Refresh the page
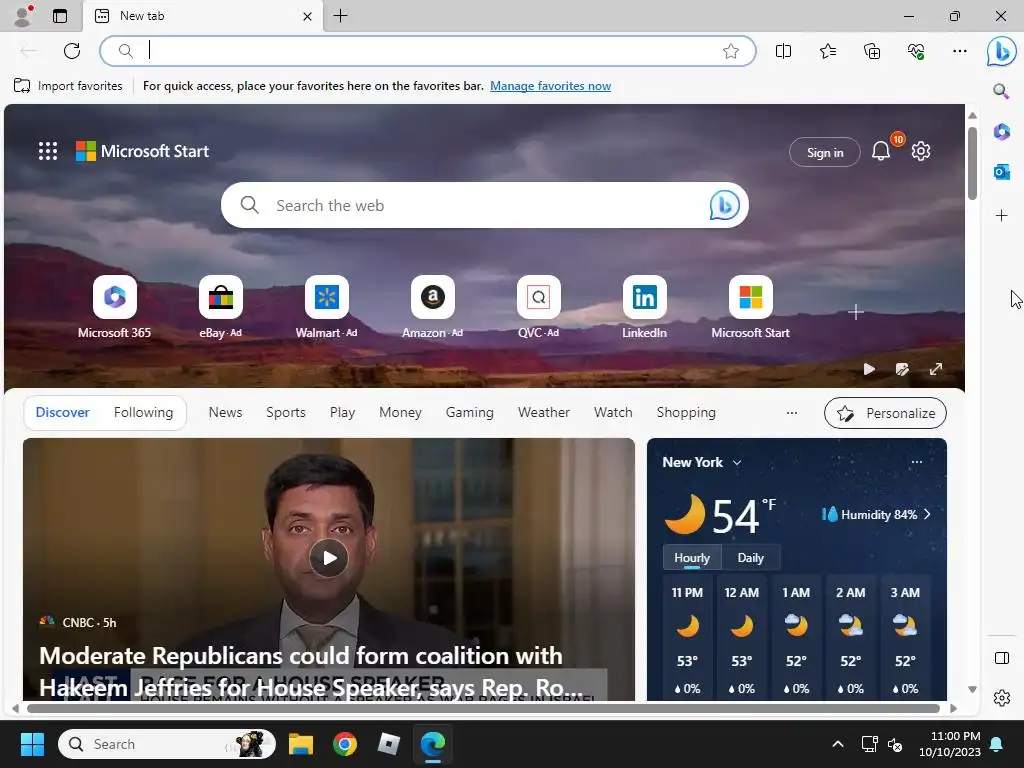Screen dimensions: 1024x768 point(72,51)
